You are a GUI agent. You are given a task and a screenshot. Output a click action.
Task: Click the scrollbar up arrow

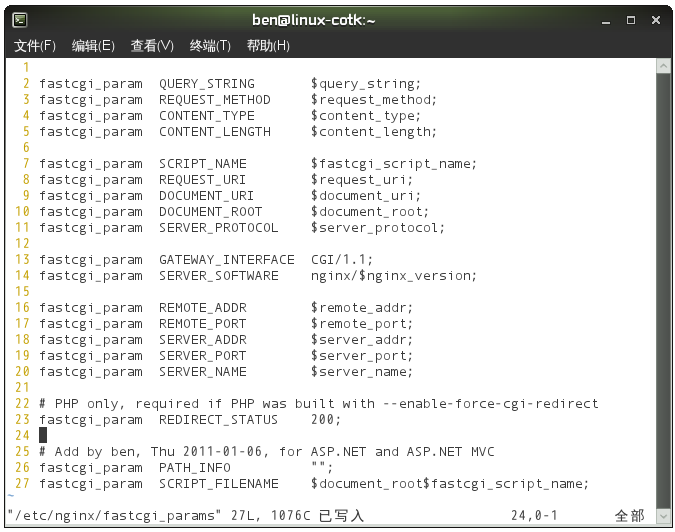pos(664,65)
